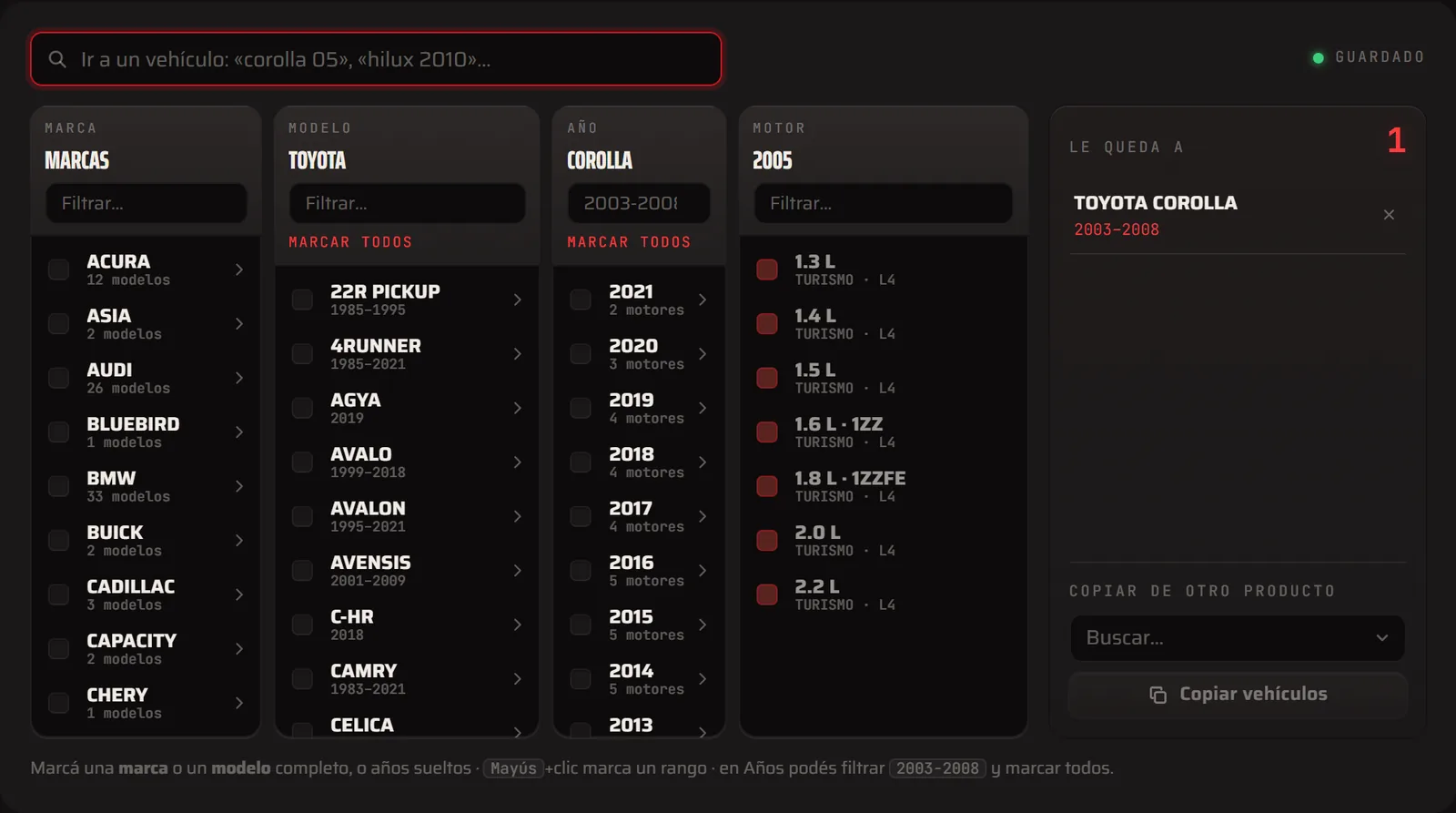Uncheck the 2.0 L engine checkbox

[767, 541]
